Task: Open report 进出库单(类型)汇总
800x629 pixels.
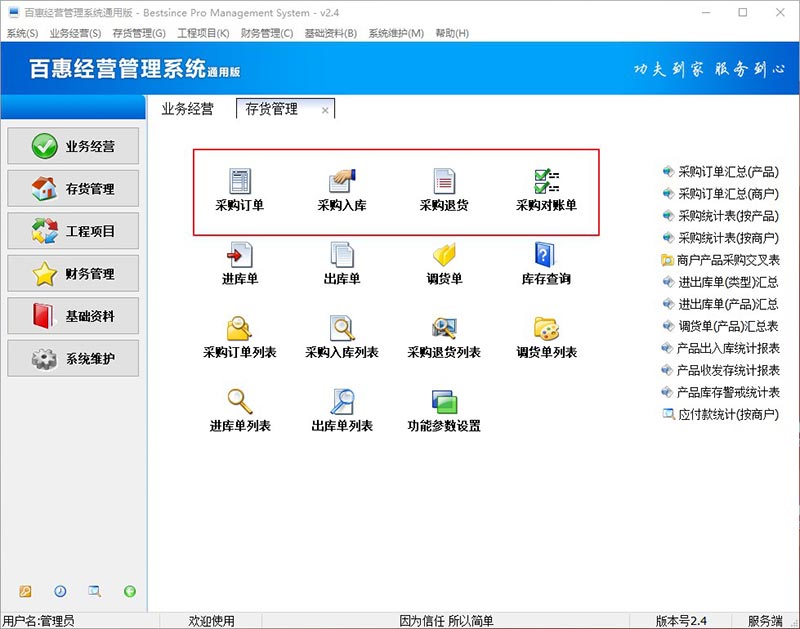Action: click(x=721, y=282)
